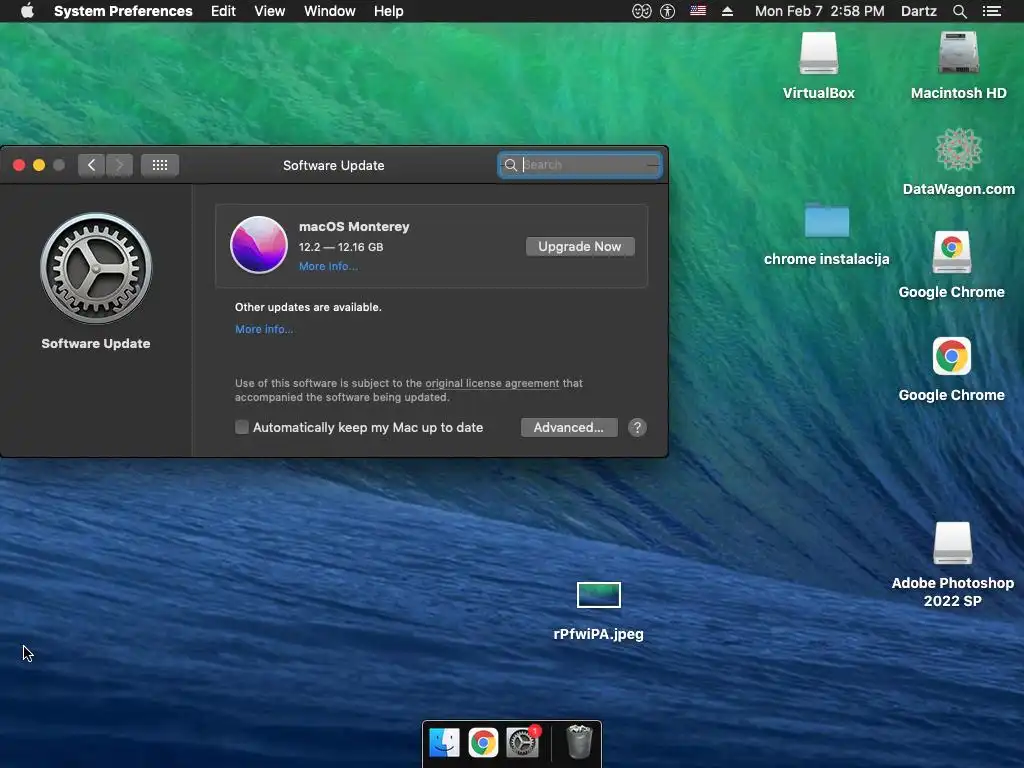
Task: Click the forward chevron button
Action: click(x=120, y=165)
